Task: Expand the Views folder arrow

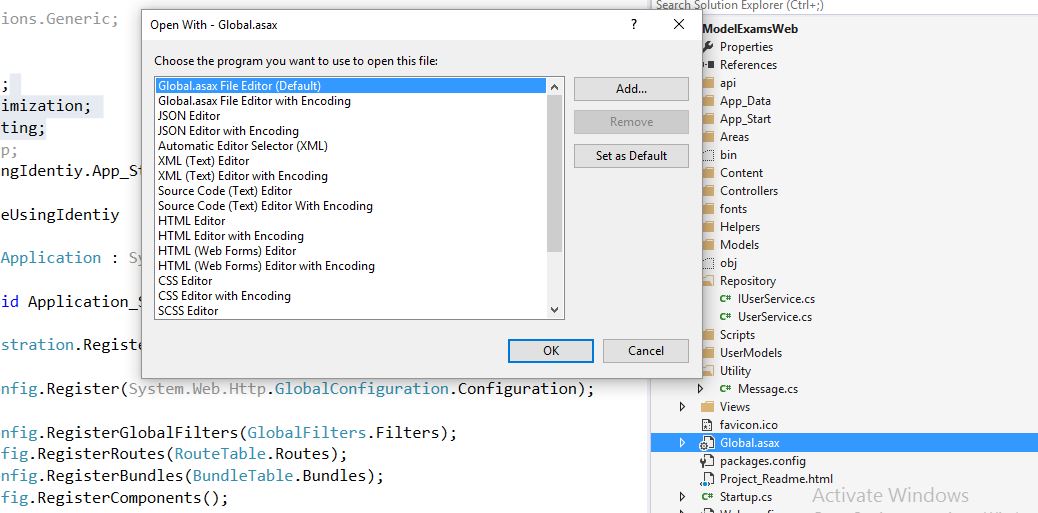Action: pos(683,406)
